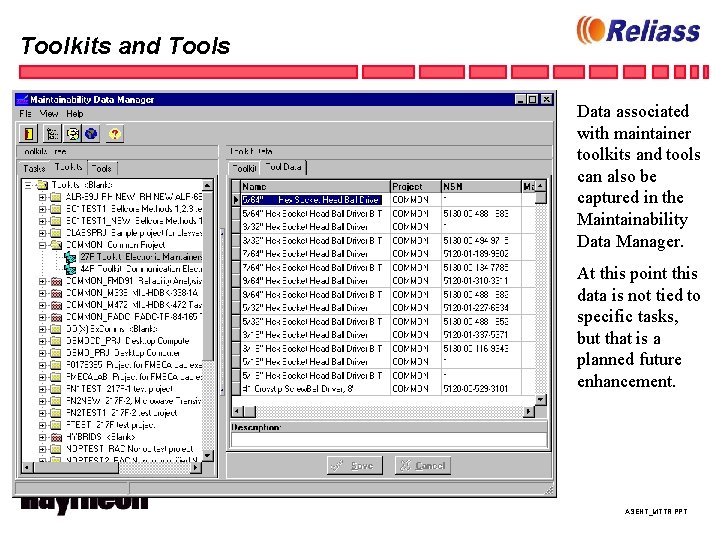
Task: Click the tool table scroll down arrow
Action: (x=540, y=399)
